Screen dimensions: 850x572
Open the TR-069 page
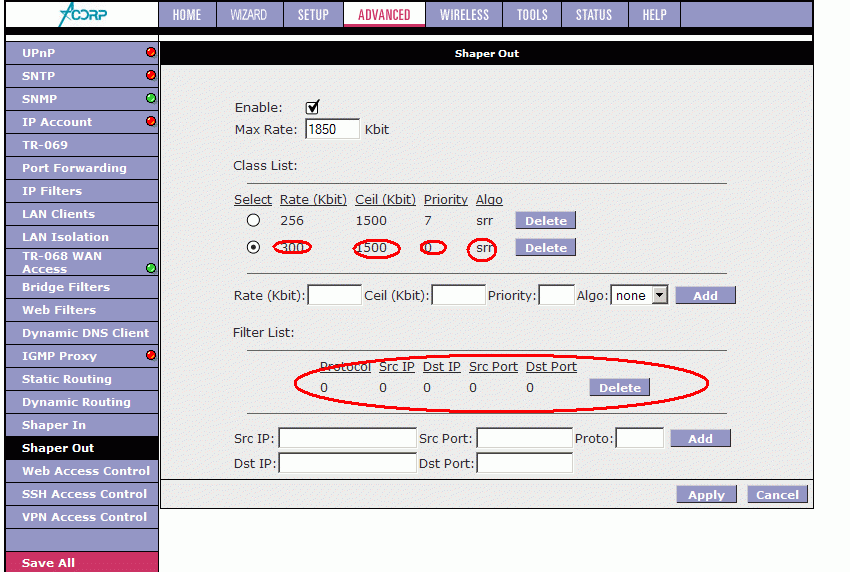(82, 145)
